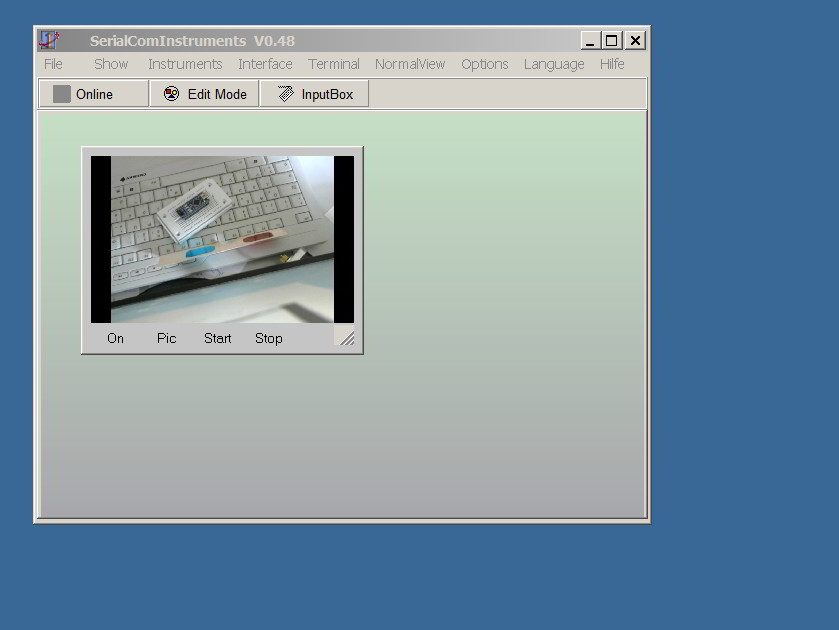This screenshot has width=839, height=630.
Task: Open the Terminal menu
Action: point(334,64)
